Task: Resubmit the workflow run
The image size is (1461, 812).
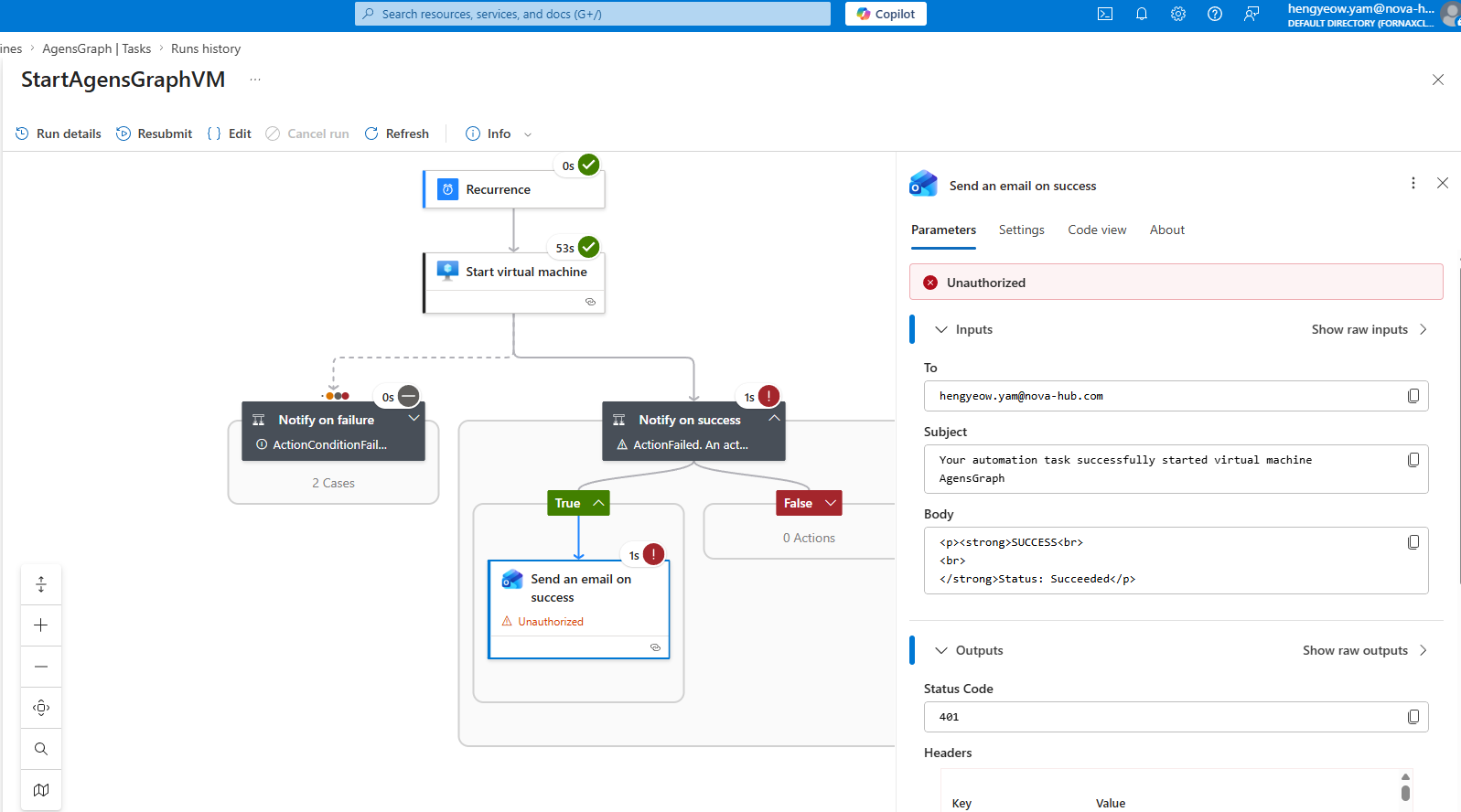Action: pos(155,134)
